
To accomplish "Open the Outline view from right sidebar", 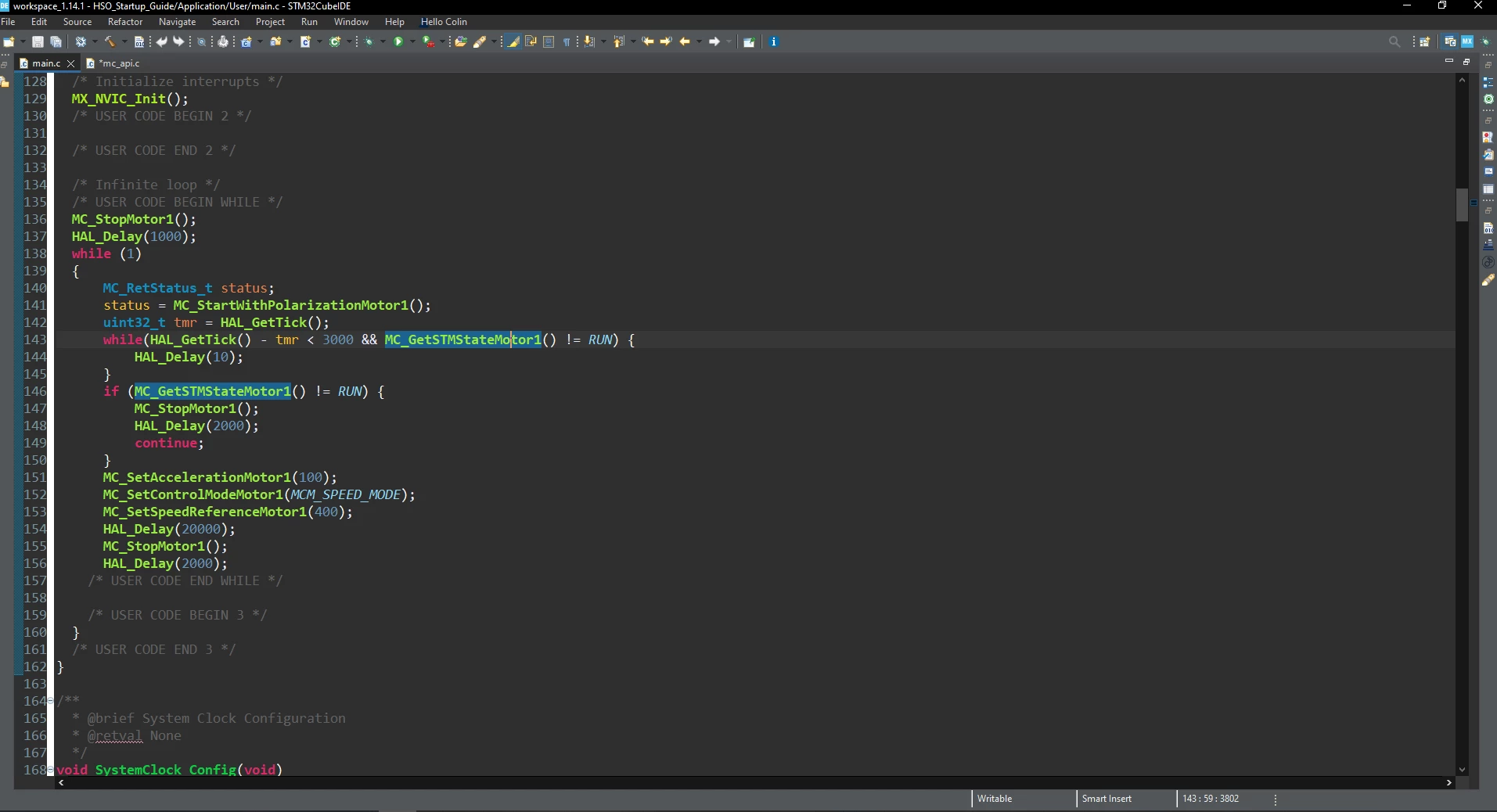I will point(1488,81).
